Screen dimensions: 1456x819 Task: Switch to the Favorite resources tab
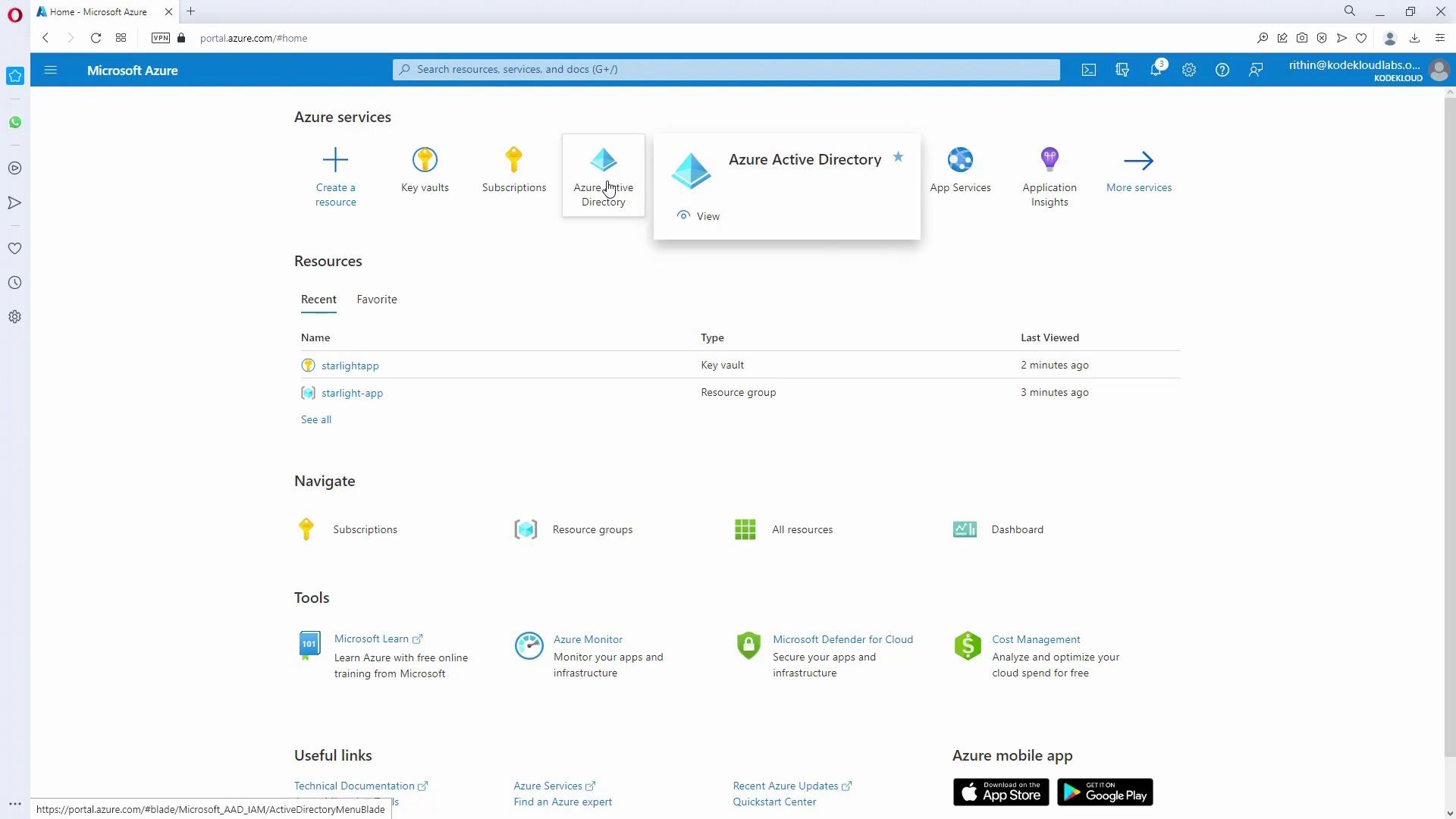coord(377,300)
